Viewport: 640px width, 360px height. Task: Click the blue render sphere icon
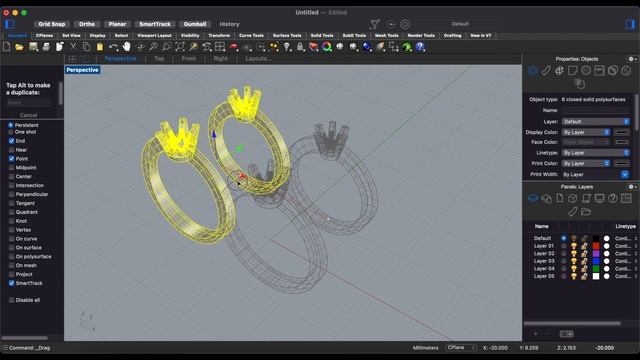click(x=367, y=47)
